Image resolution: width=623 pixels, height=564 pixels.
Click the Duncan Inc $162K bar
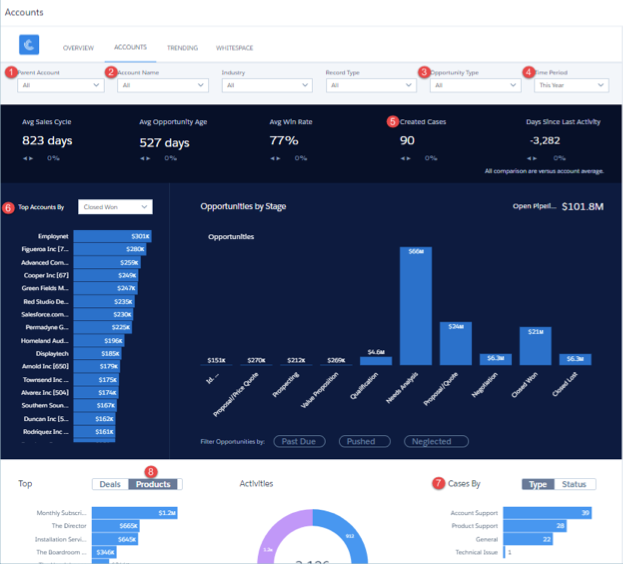[x=95, y=419]
